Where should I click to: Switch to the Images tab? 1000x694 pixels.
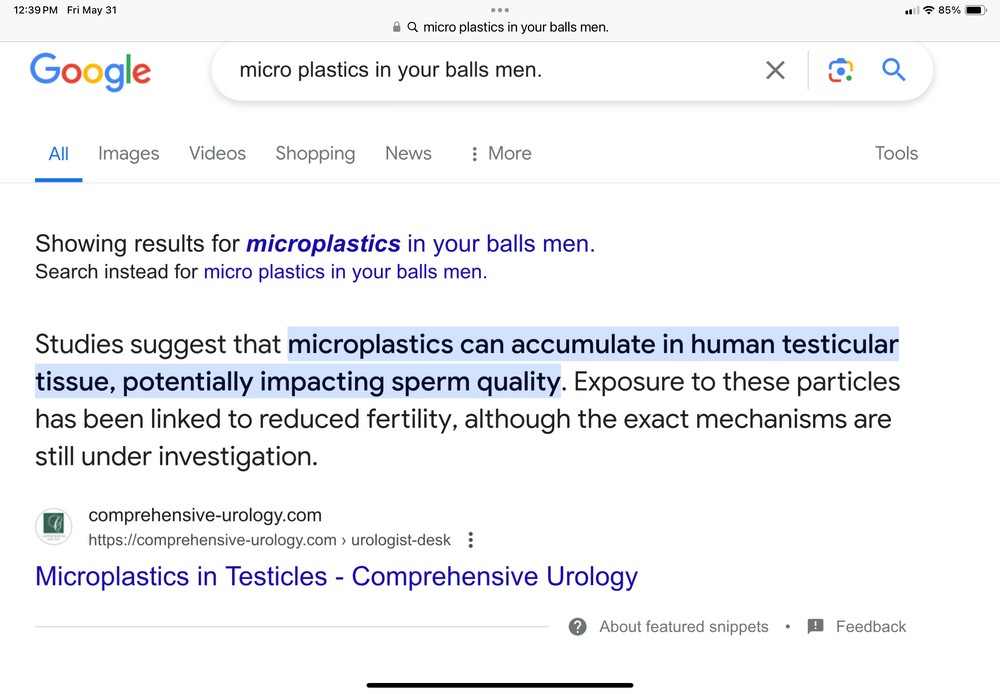click(129, 153)
